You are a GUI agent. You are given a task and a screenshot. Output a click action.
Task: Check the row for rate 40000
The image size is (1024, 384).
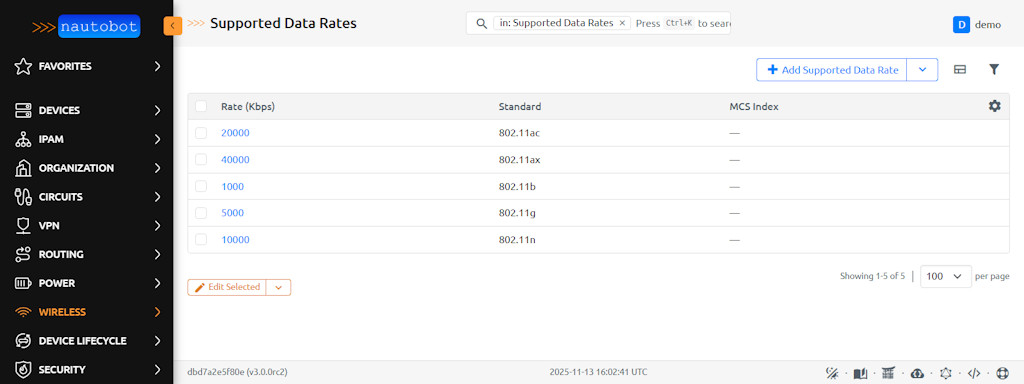pyautogui.click(x=201, y=159)
